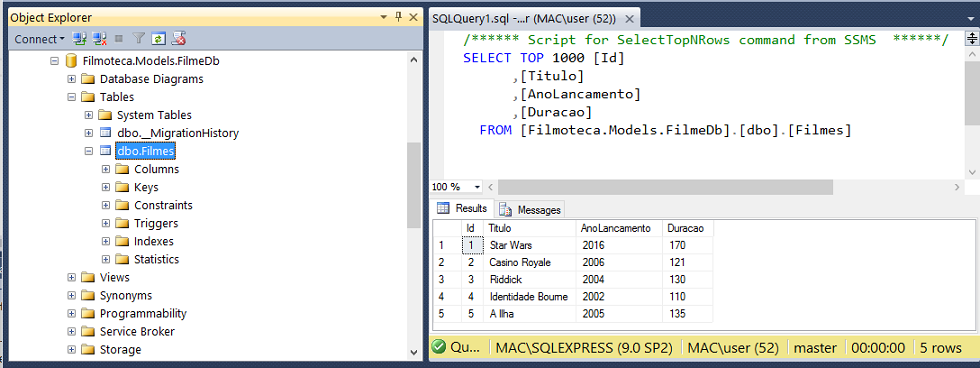Expand the Service Broker folder
Screen dimensions: 980x368
pyautogui.click(x=71, y=332)
